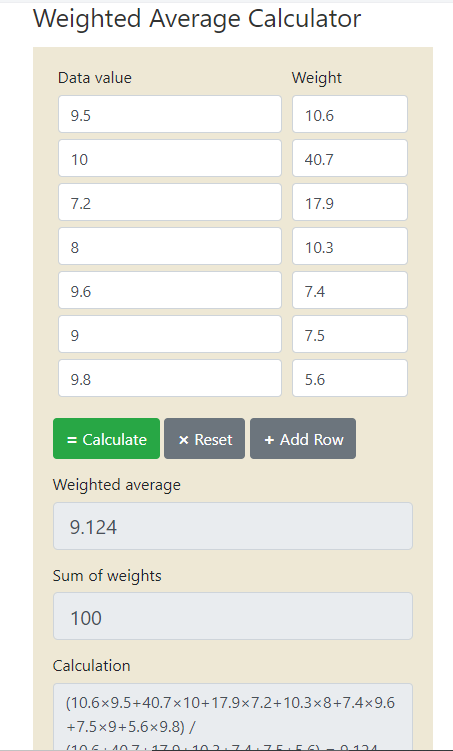
Task: Focus the weight field showing 40.7
Action: 350,158
